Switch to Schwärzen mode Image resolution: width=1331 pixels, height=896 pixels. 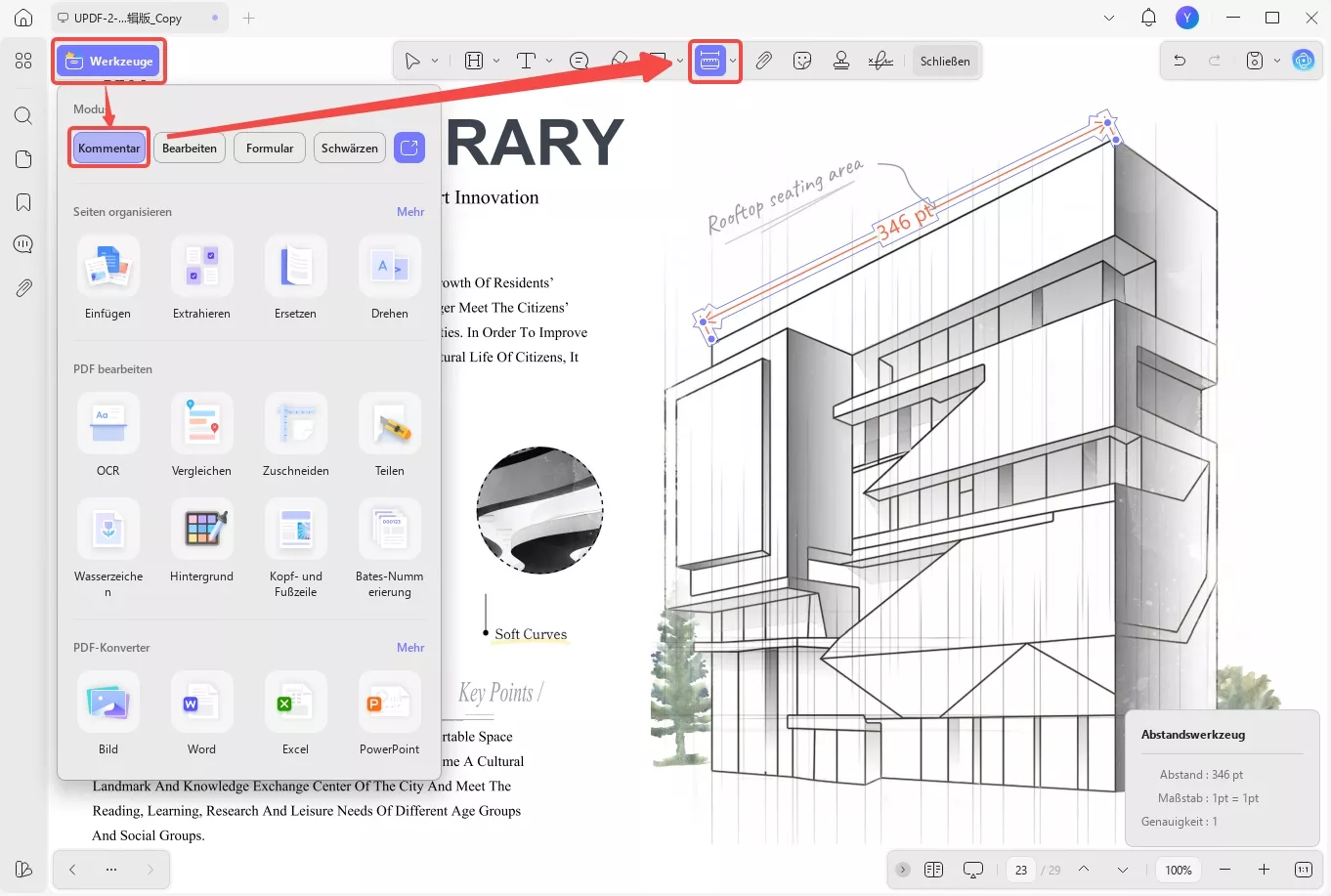[x=349, y=148]
